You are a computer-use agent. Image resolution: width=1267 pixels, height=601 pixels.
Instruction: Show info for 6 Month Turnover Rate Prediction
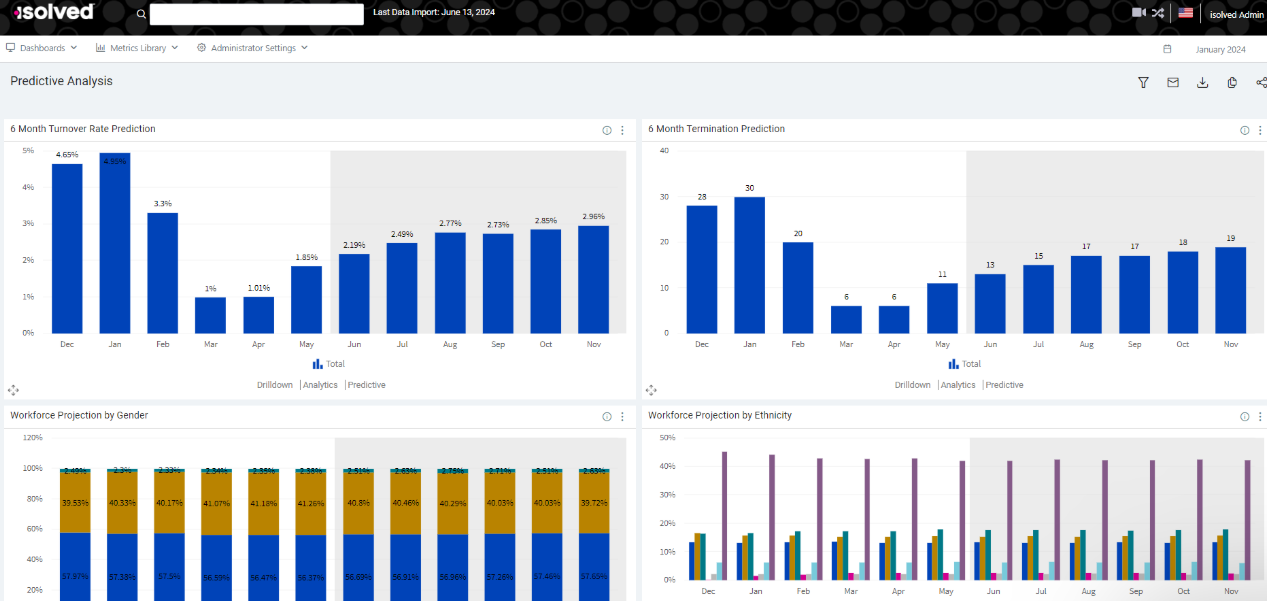tap(607, 130)
